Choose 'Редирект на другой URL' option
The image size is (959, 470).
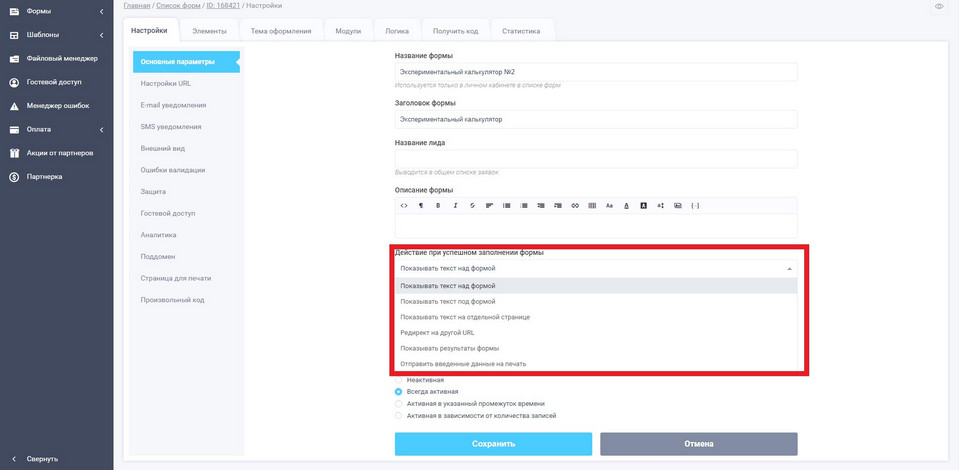[437, 332]
